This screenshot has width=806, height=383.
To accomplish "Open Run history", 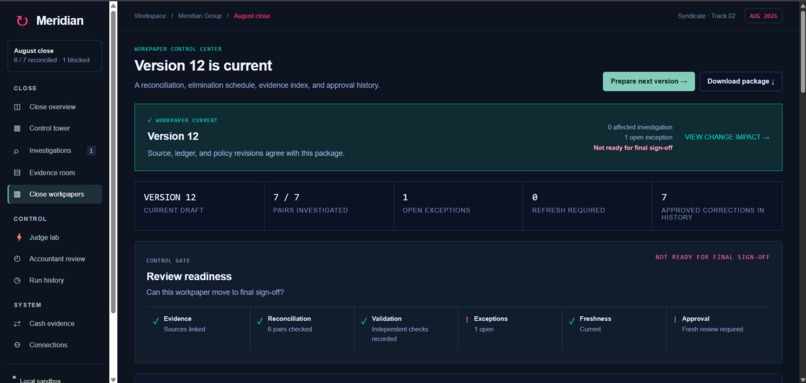I will (x=54, y=281).
